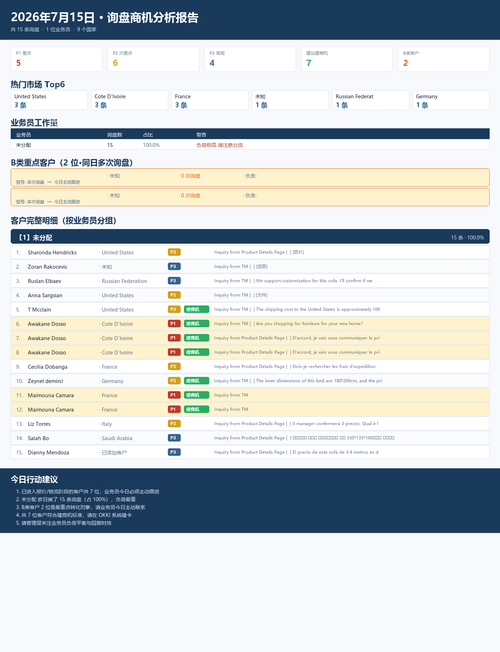Image resolution: width=500 pixels, height=652 pixels.
Task: Open the Zeynel demirci customer row
Action: pos(250,381)
